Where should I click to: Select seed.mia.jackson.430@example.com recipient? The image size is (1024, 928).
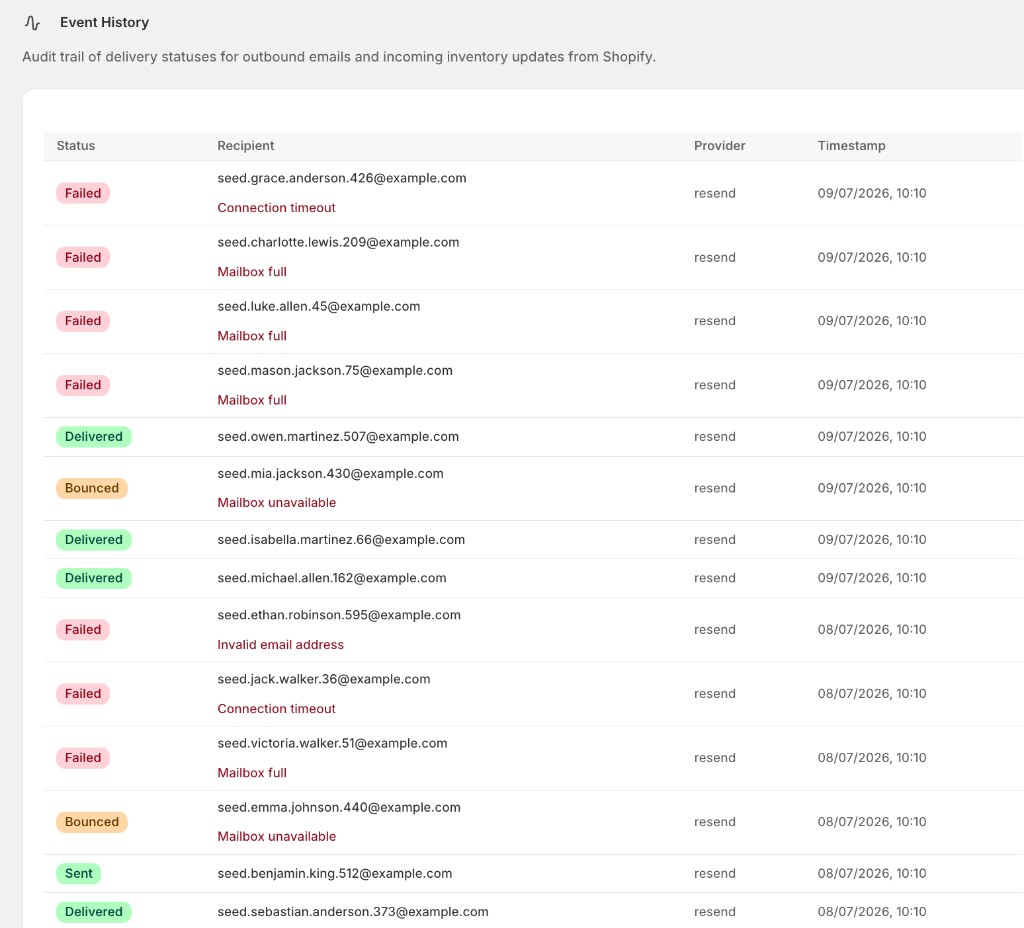(x=330, y=473)
